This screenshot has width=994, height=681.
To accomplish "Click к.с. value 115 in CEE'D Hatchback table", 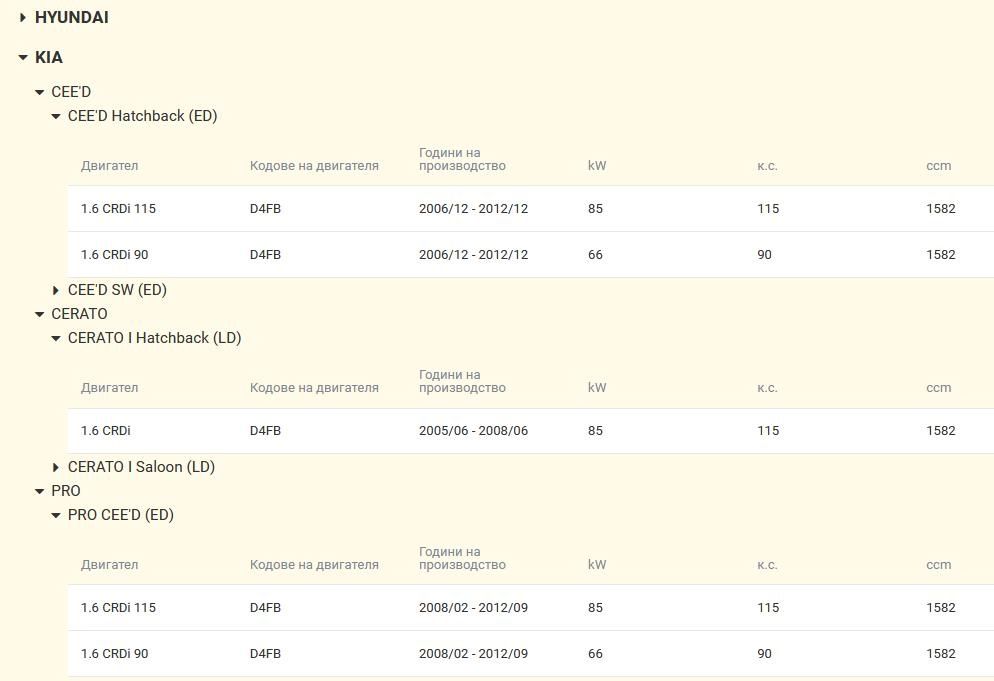I will click(x=768, y=209).
